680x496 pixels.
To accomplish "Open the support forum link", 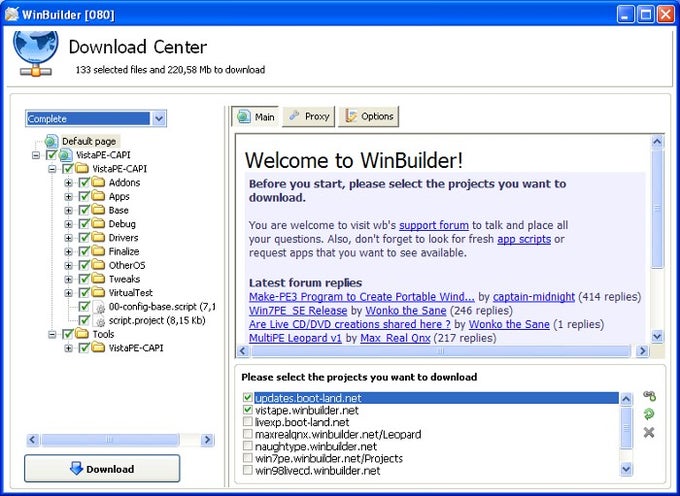I will point(434,225).
